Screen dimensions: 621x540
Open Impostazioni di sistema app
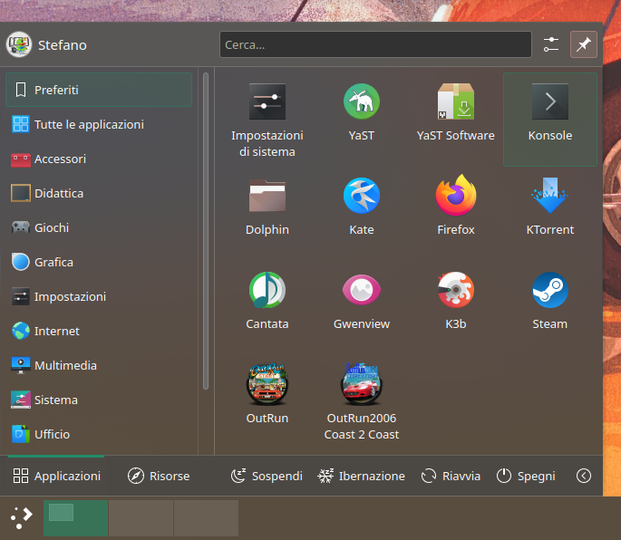(267, 119)
